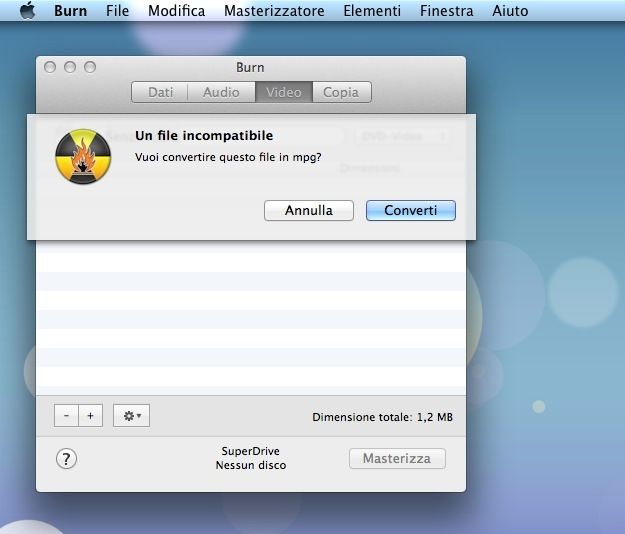
Task: Open the Elementi menu
Action: click(x=372, y=11)
